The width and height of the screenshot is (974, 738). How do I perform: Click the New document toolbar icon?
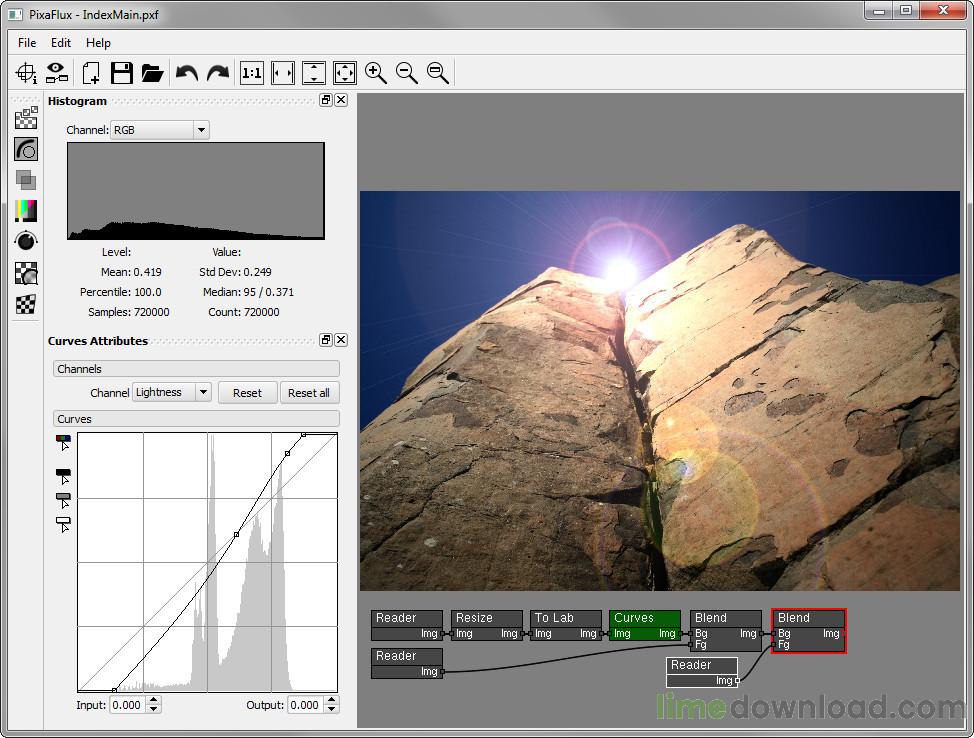tap(91, 72)
